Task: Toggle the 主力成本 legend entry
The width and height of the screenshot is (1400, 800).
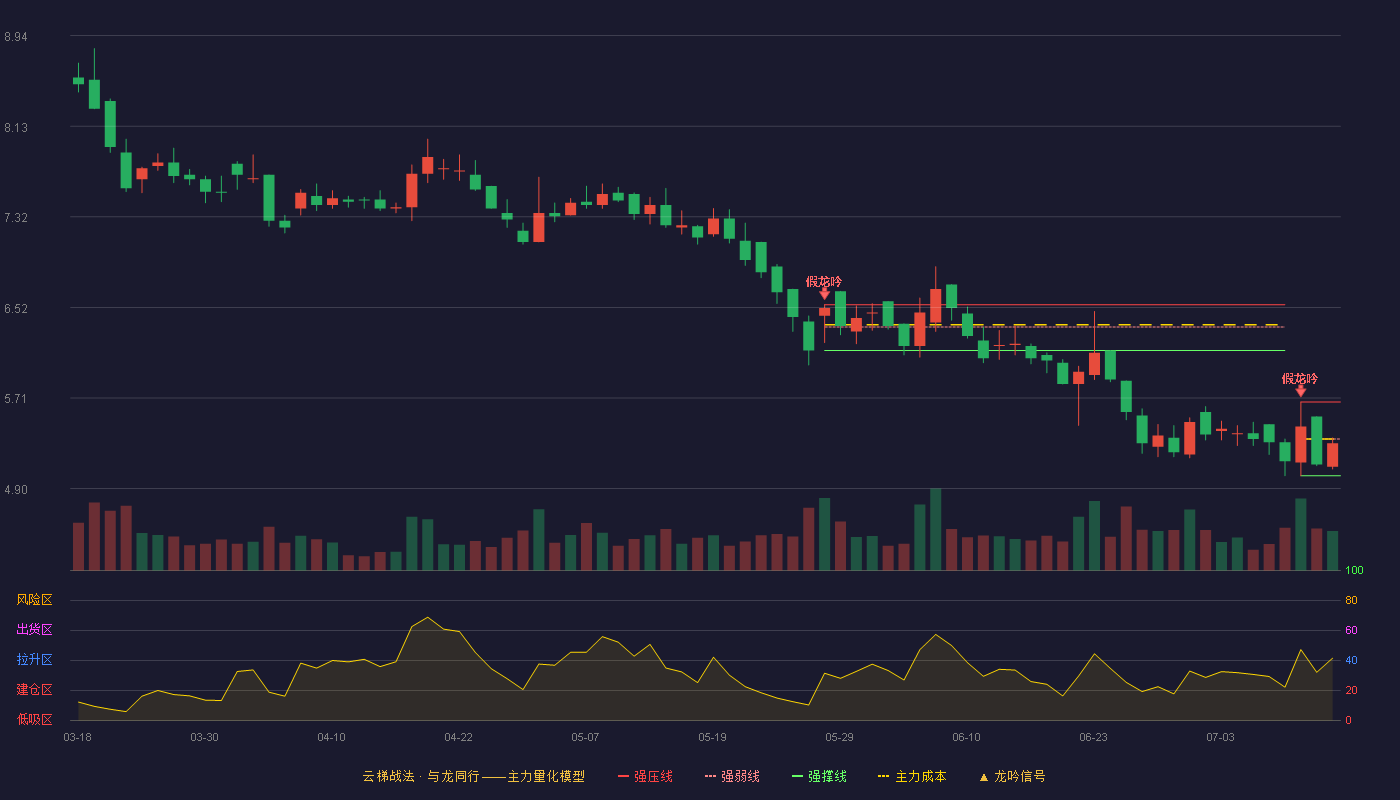Action: click(x=912, y=776)
